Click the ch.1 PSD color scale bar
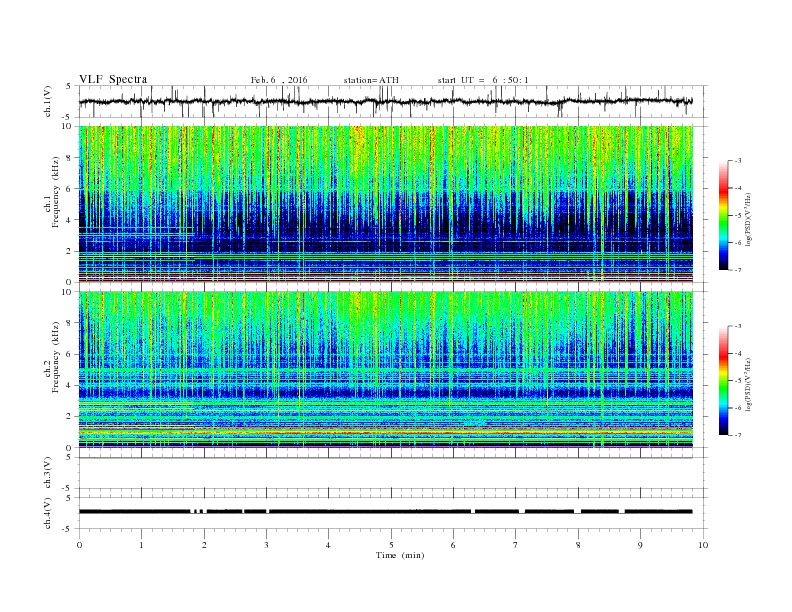The image size is (792, 612). click(x=724, y=215)
